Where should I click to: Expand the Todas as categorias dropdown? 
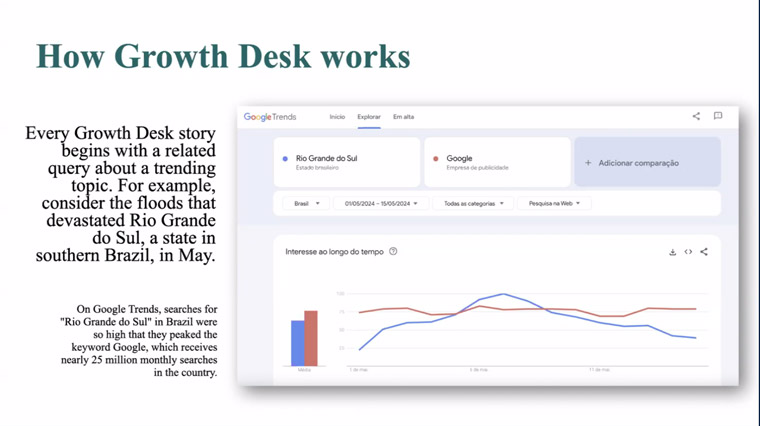tap(474, 204)
